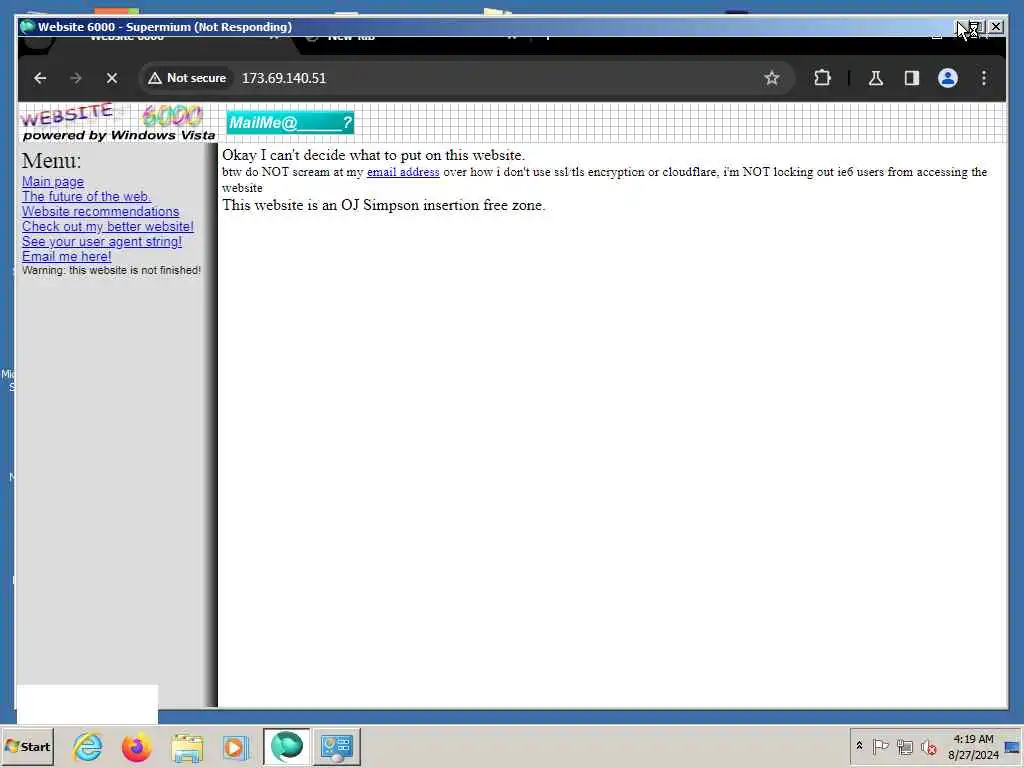Image resolution: width=1024 pixels, height=768 pixels.
Task: Open the Main page link
Action: pyautogui.click(x=53, y=182)
